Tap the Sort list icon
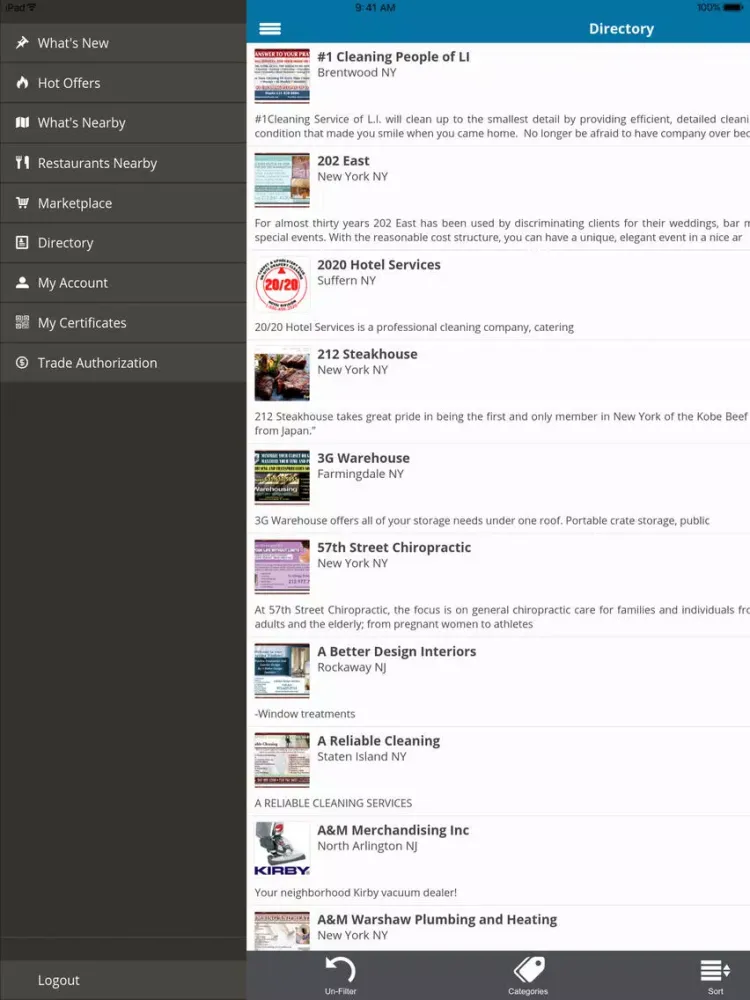This screenshot has width=750, height=1000. pyautogui.click(x=715, y=969)
